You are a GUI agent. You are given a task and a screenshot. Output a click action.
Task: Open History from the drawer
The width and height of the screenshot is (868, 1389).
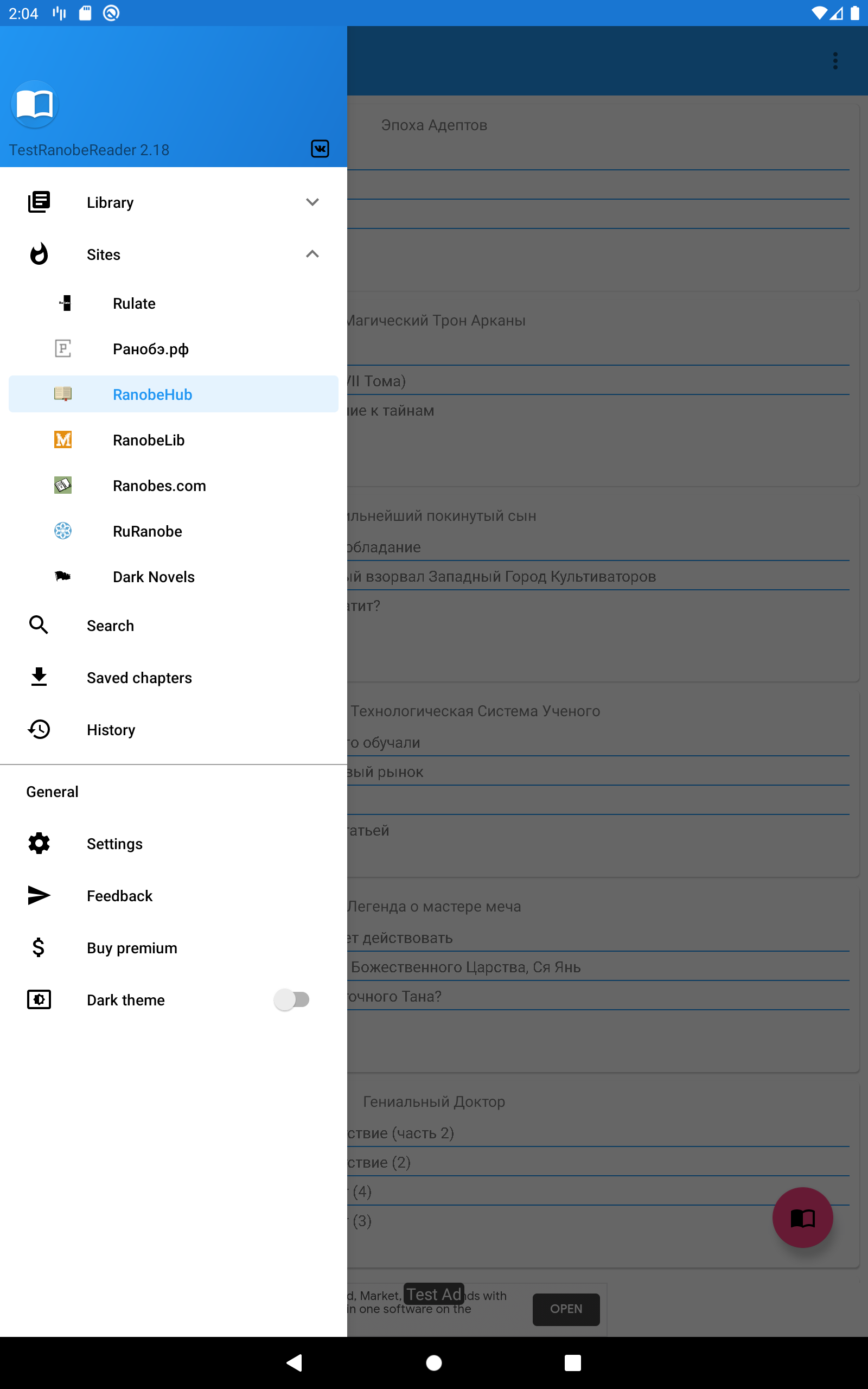click(174, 730)
